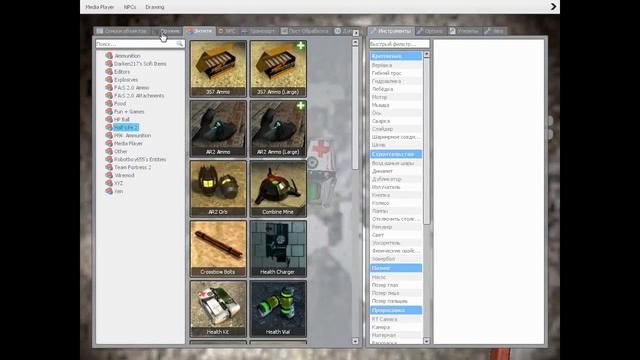Focus the Быстрый фильтр tool filter field

tap(400, 44)
